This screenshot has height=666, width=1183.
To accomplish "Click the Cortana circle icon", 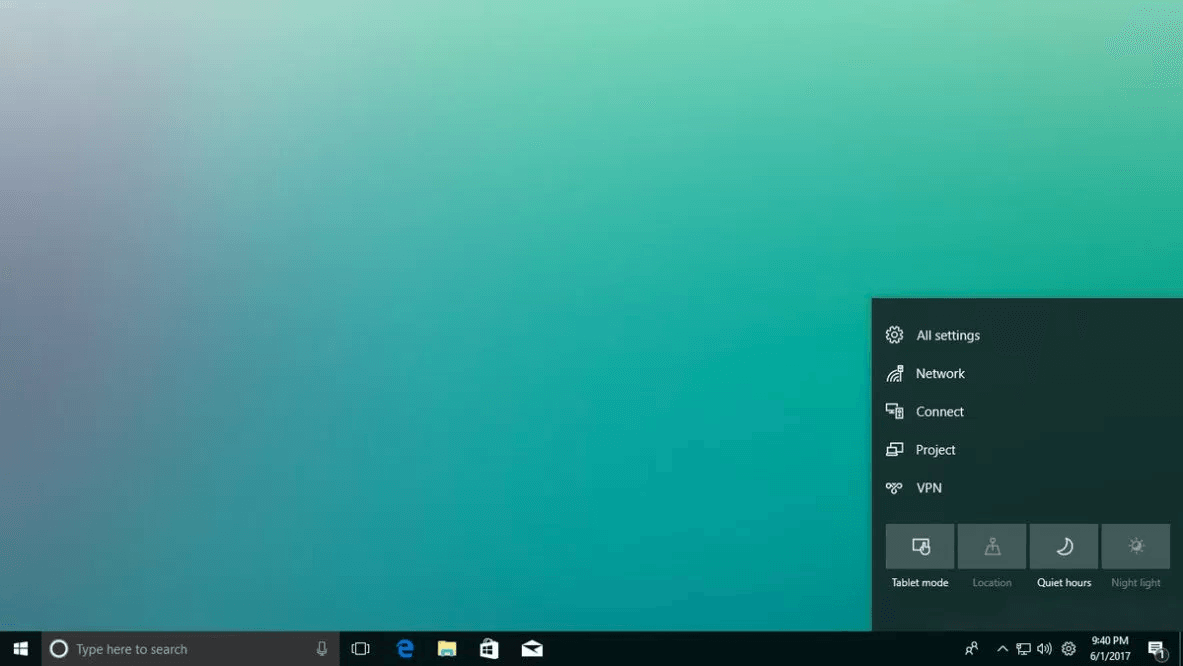I will [59, 649].
